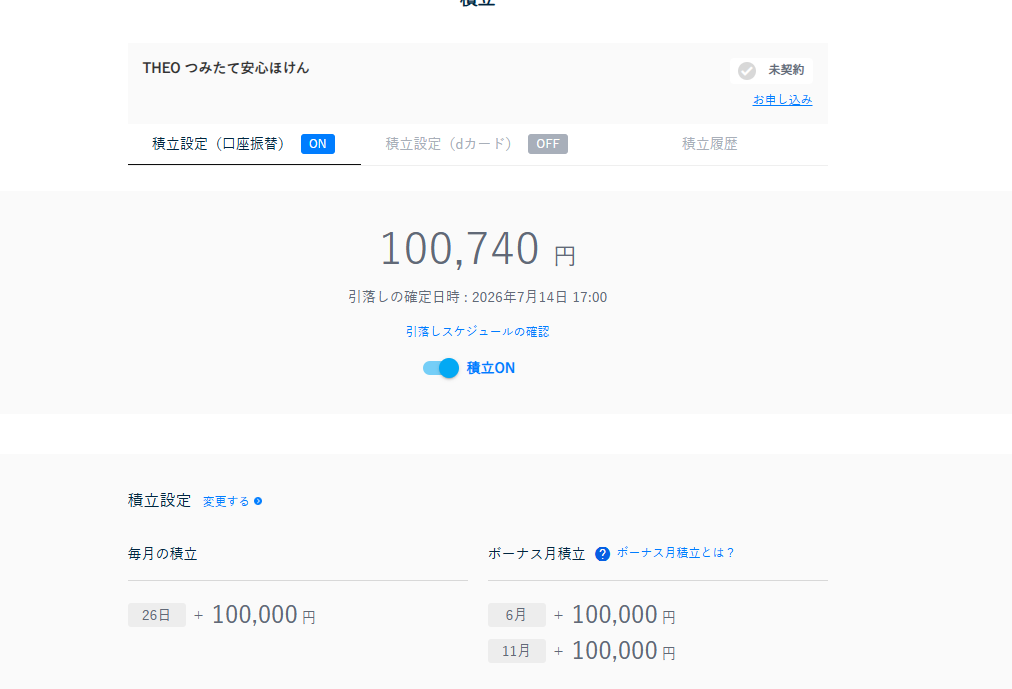The height and width of the screenshot is (689, 1012).
Task: Click the arrow icon next to 変更する
Action: (x=258, y=501)
